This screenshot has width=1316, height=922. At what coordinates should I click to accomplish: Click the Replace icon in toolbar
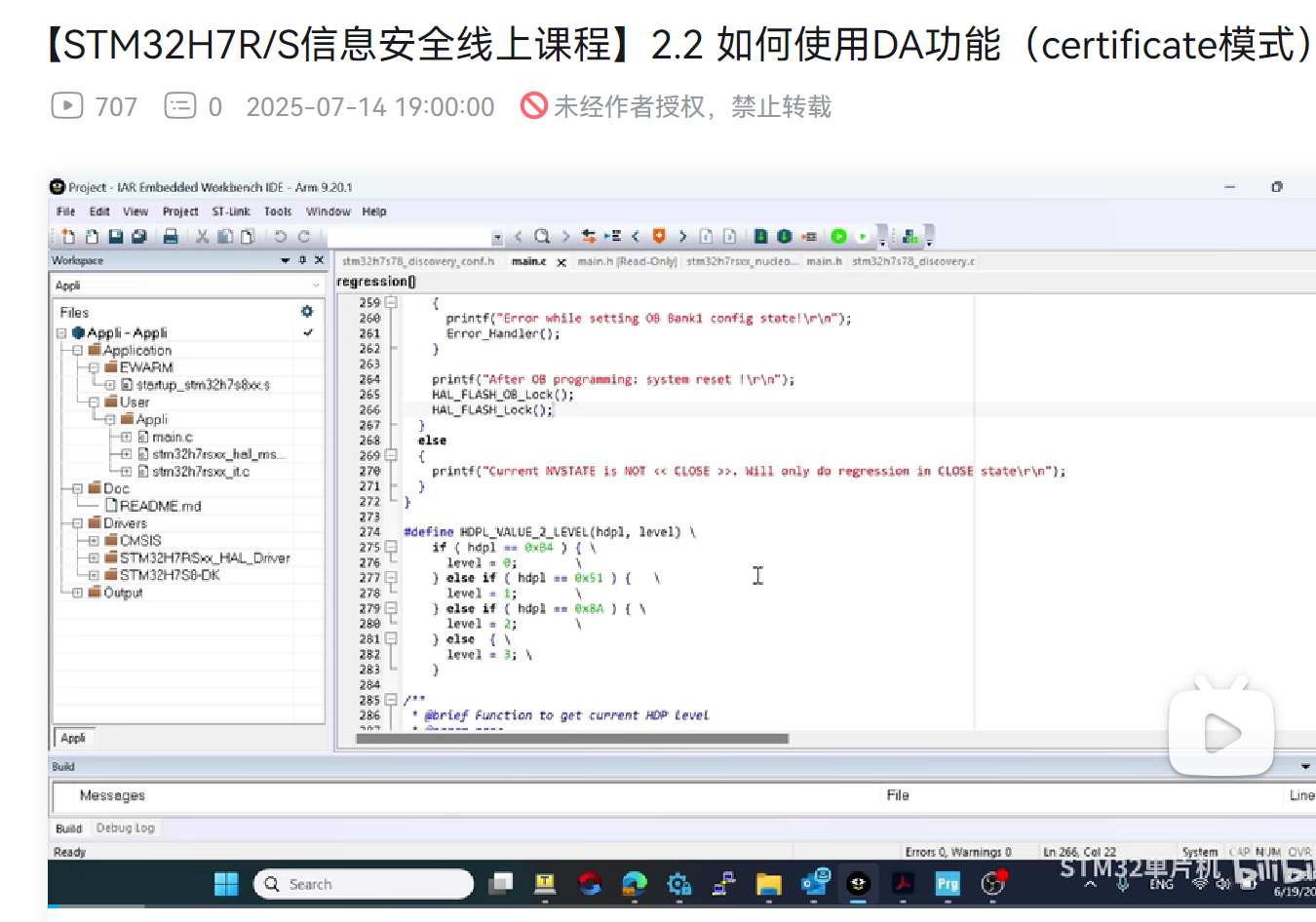point(589,236)
